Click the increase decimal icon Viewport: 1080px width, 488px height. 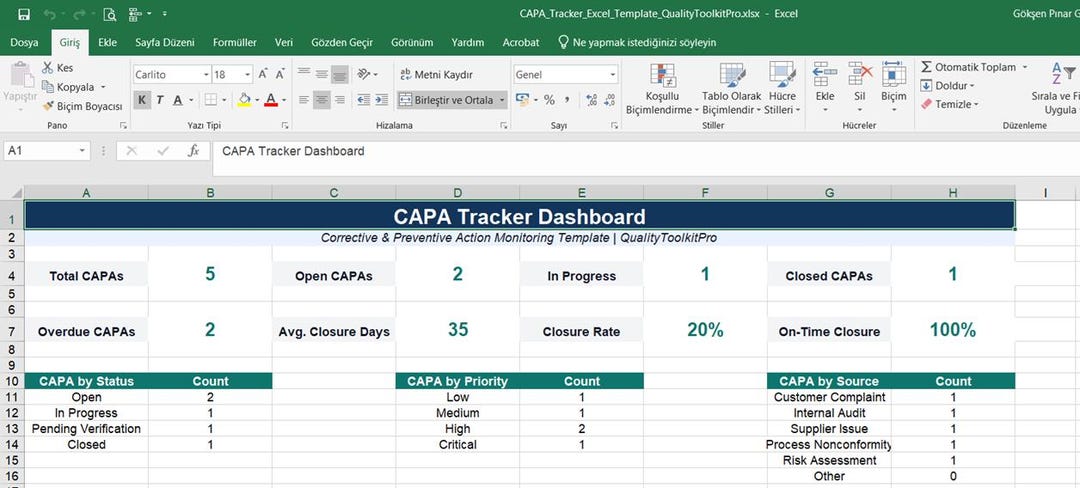(x=591, y=100)
